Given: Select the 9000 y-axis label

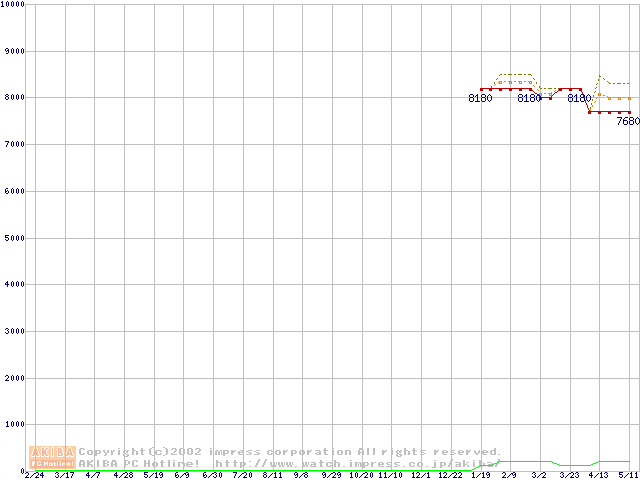Looking at the screenshot, I should (14, 51).
